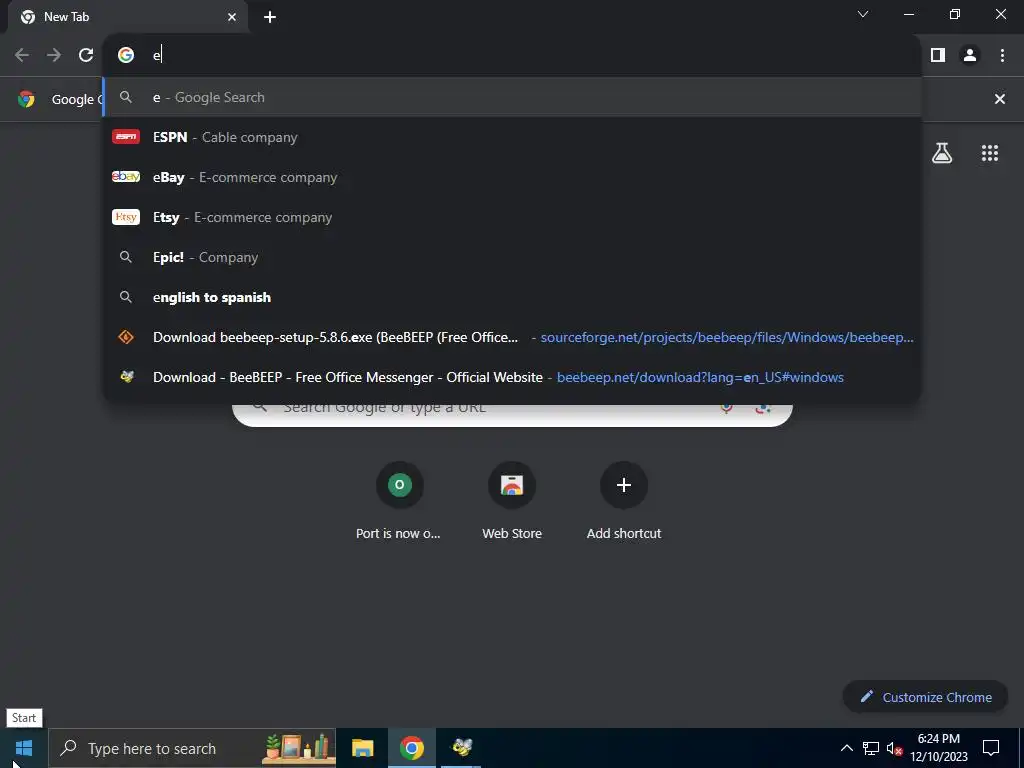Click the SourceForge diamond icon
1024x768 pixels.
pos(126,337)
